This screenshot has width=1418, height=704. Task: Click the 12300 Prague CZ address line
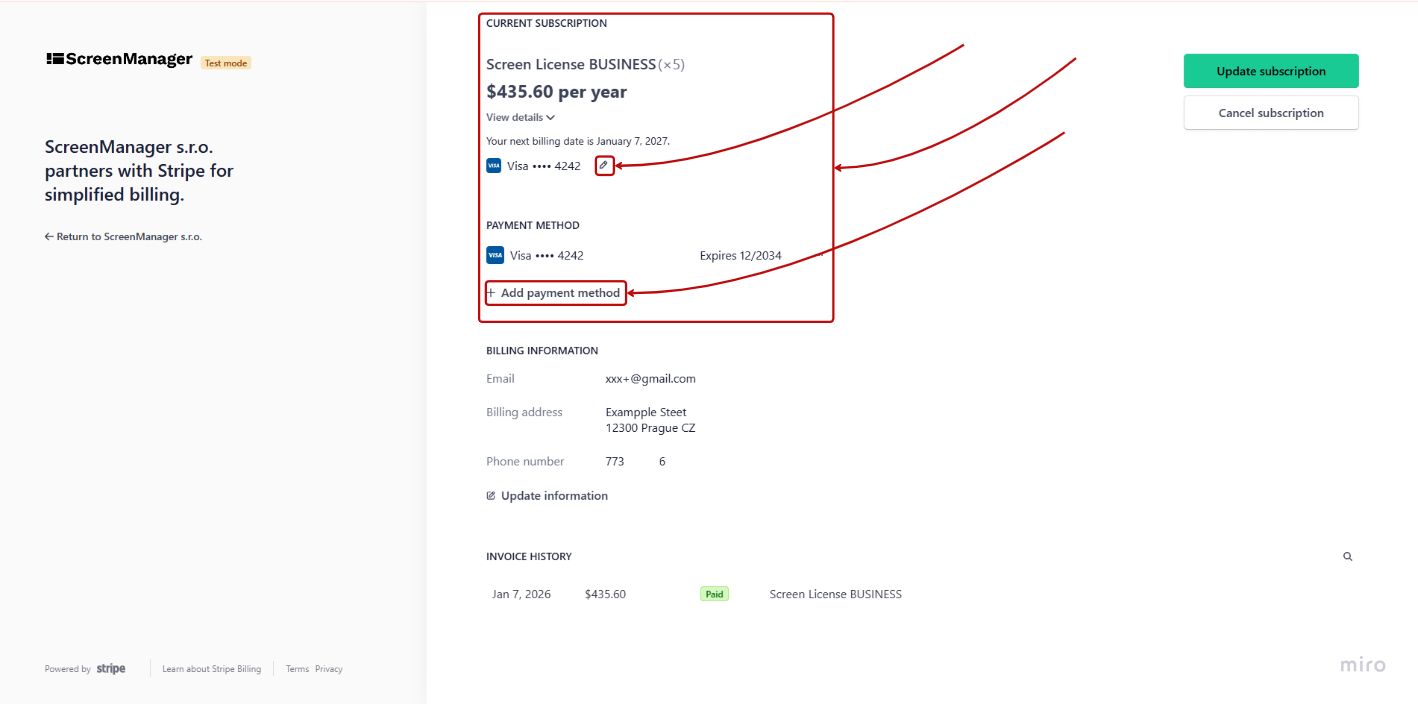tap(650, 428)
